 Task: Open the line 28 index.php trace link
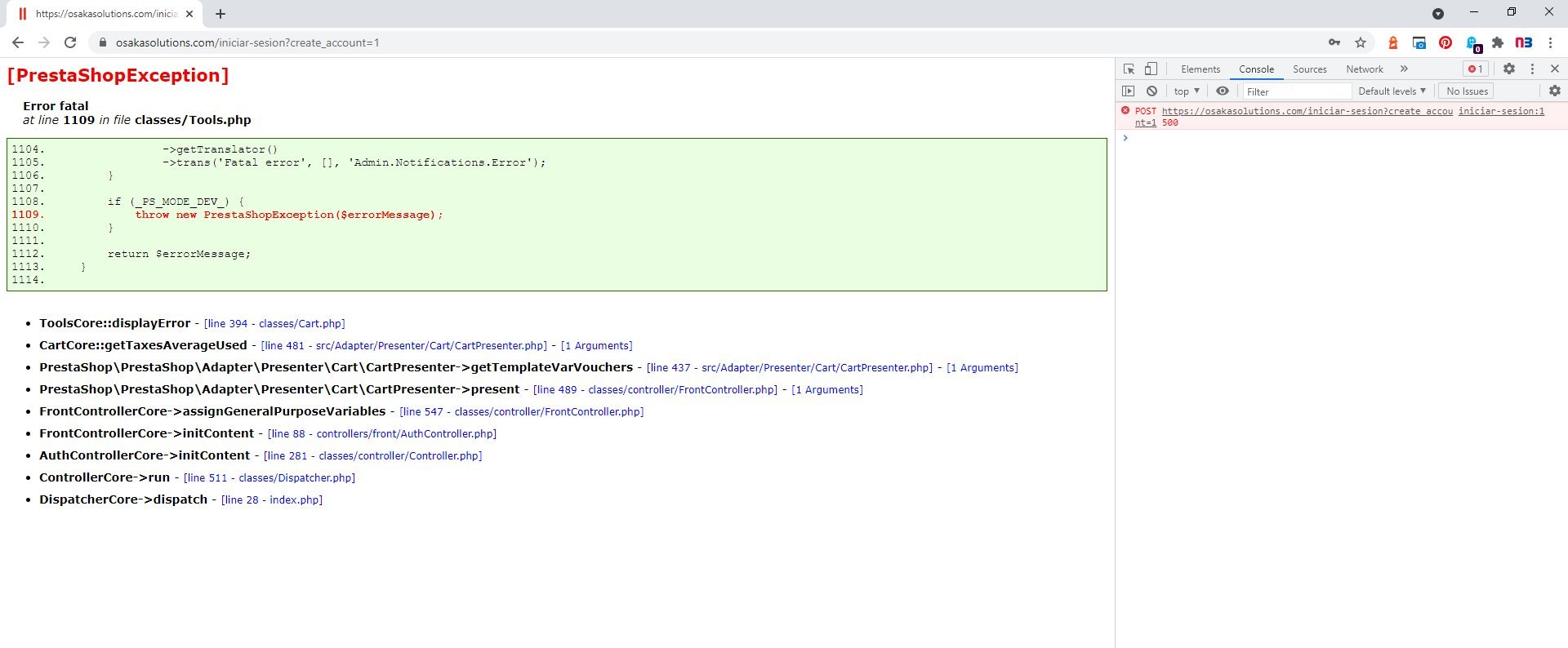pos(272,500)
